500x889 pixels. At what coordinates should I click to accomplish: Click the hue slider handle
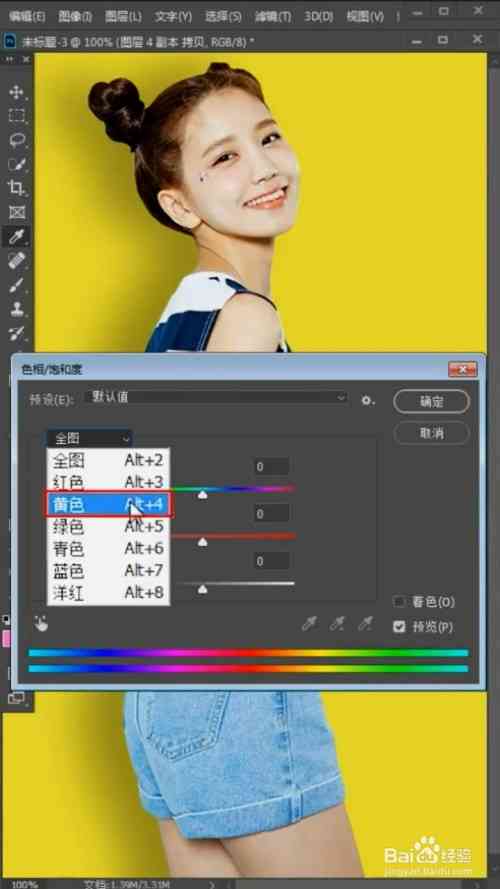[x=202, y=495]
